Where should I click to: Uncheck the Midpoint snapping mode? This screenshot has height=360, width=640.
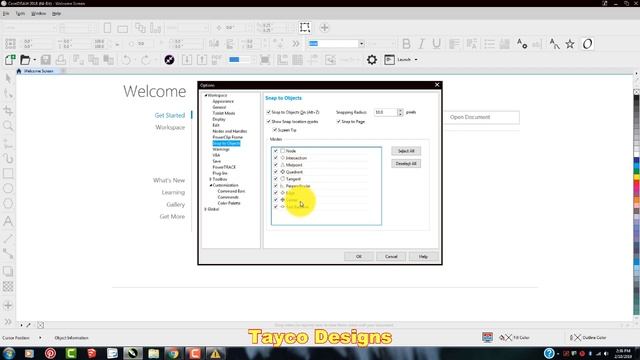click(x=276, y=164)
